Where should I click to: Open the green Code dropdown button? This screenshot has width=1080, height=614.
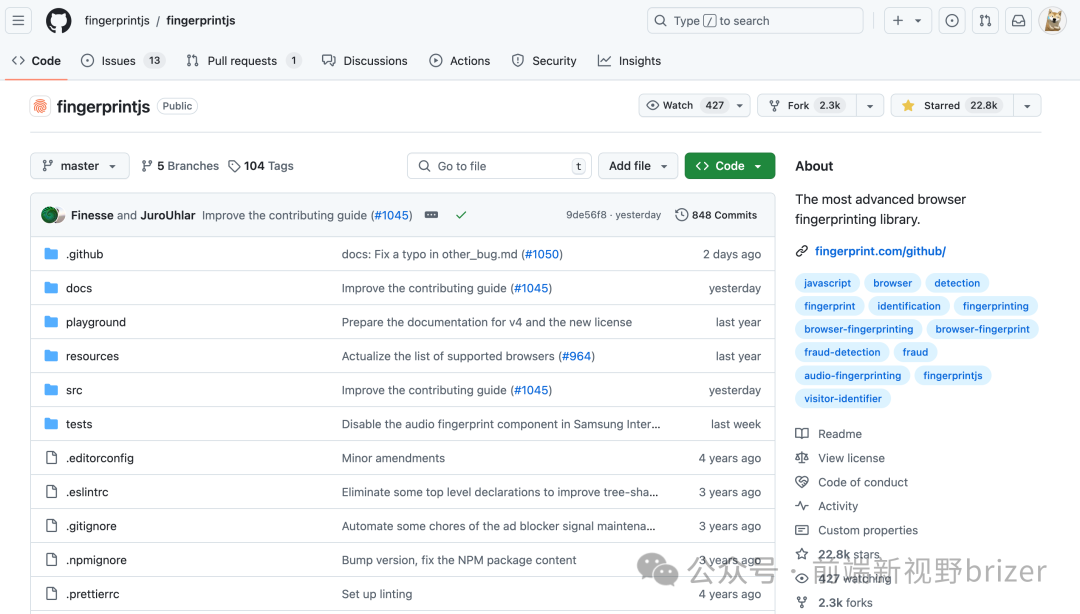(x=729, y=166)
